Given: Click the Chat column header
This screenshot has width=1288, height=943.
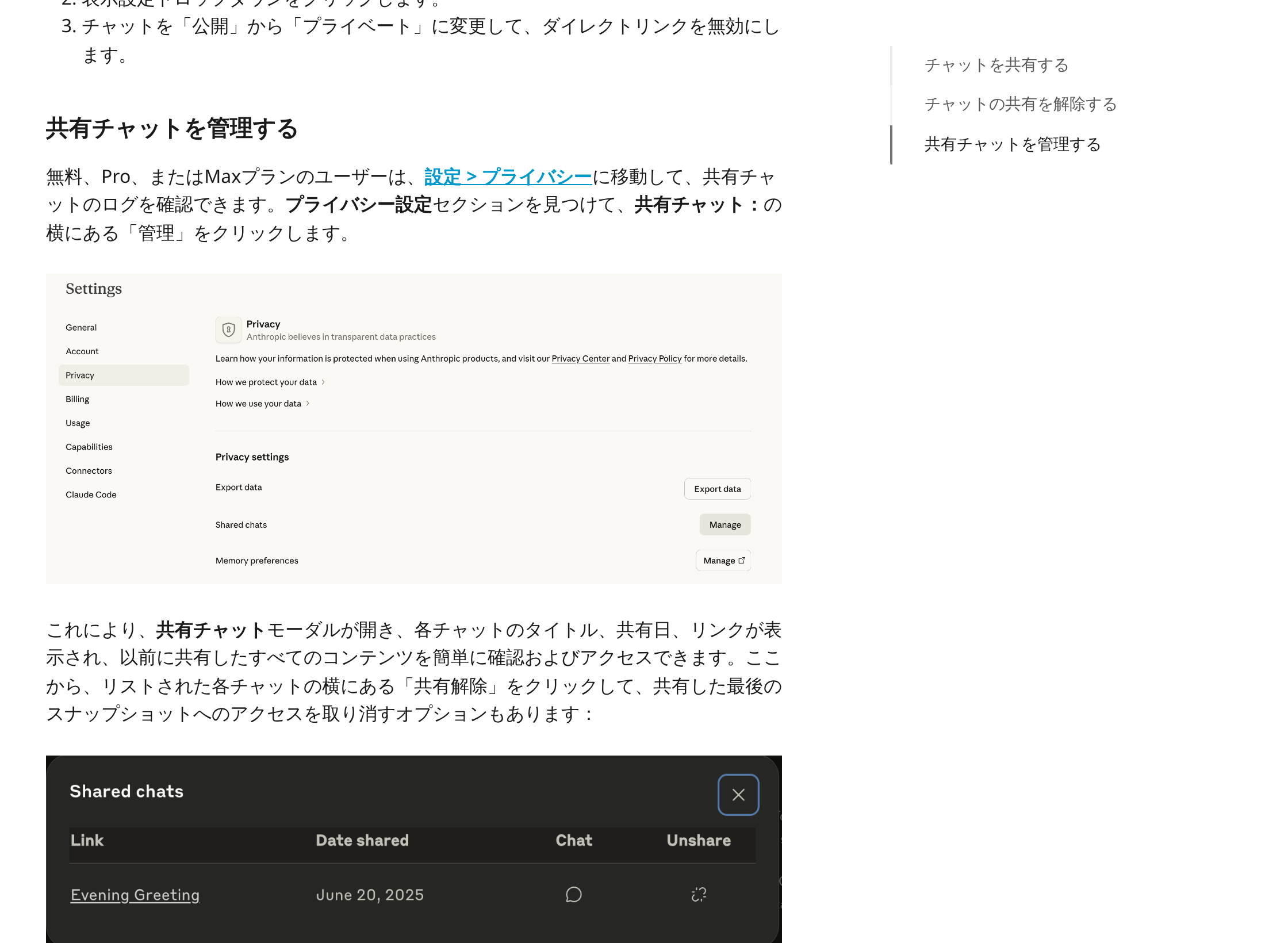Looking at the screenshot, I should [574, 841].
